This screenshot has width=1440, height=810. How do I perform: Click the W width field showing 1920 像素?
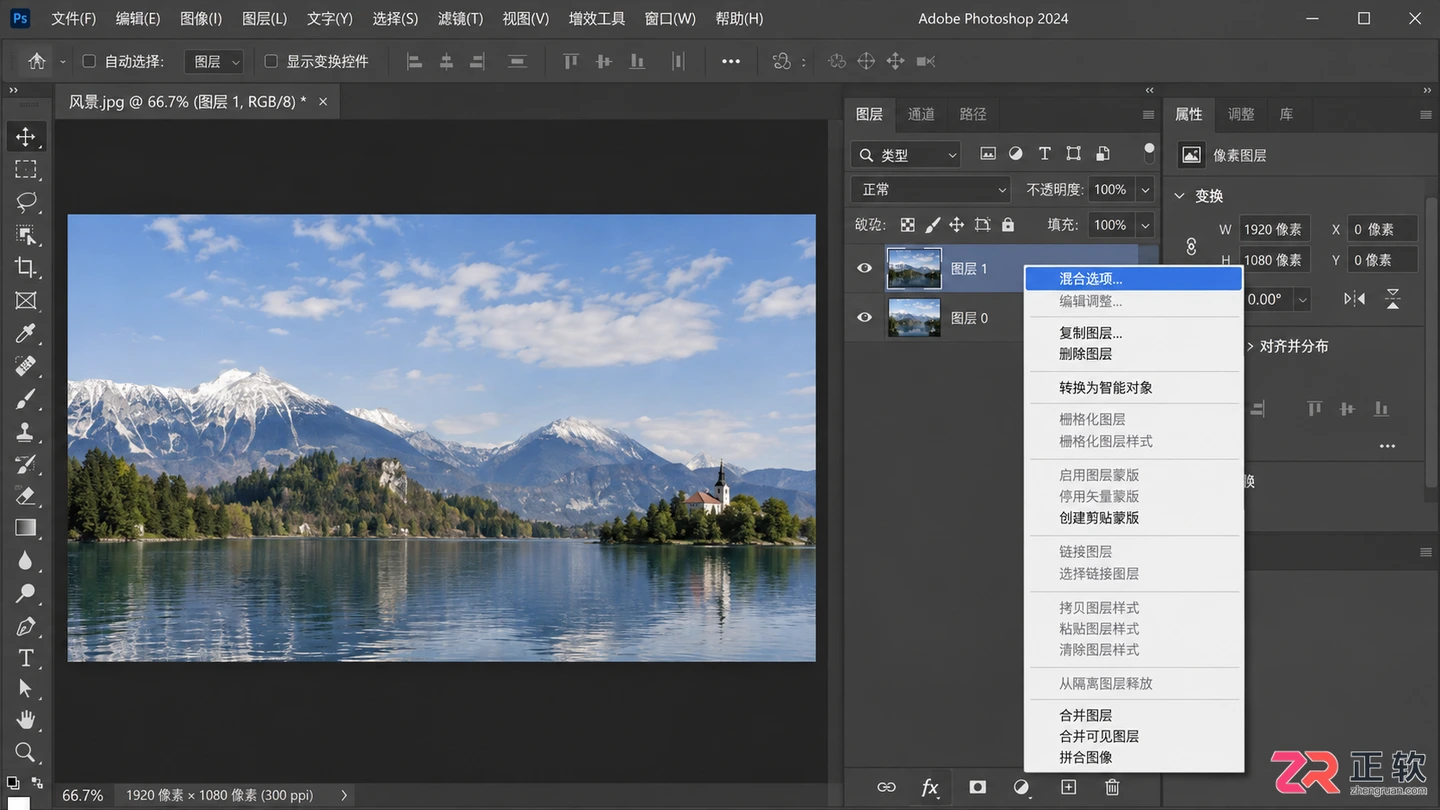tap(1274, 229)
